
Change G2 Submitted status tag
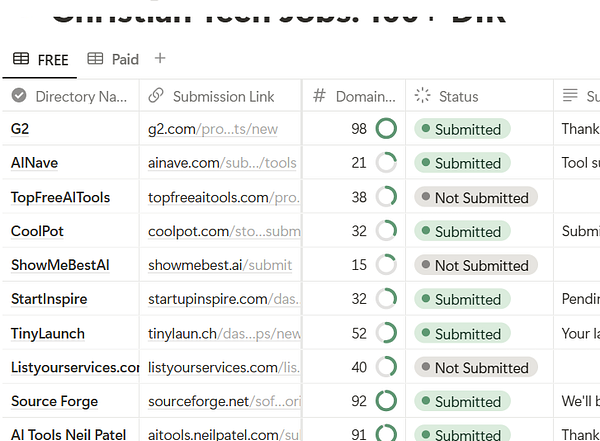coord(462,129)
